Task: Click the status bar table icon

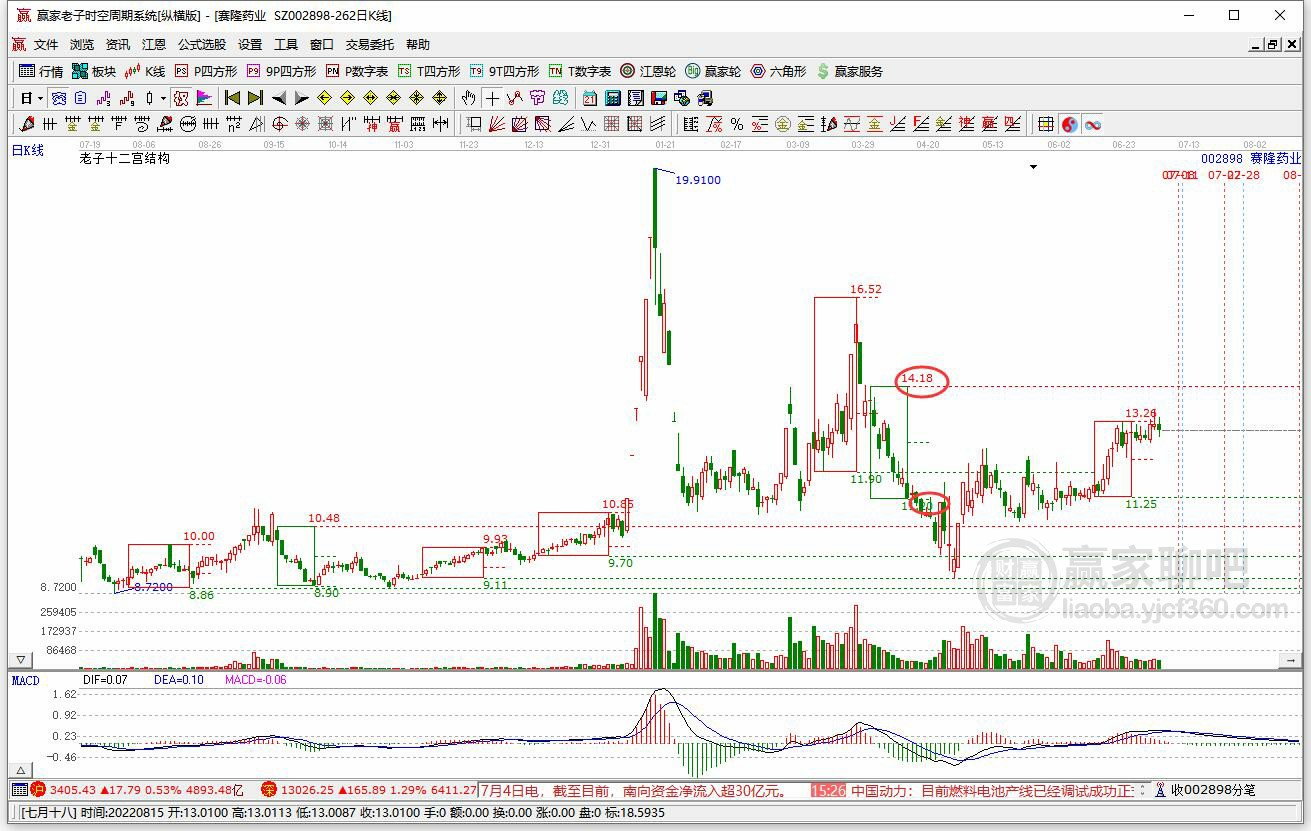Action: tap(19, 790)
